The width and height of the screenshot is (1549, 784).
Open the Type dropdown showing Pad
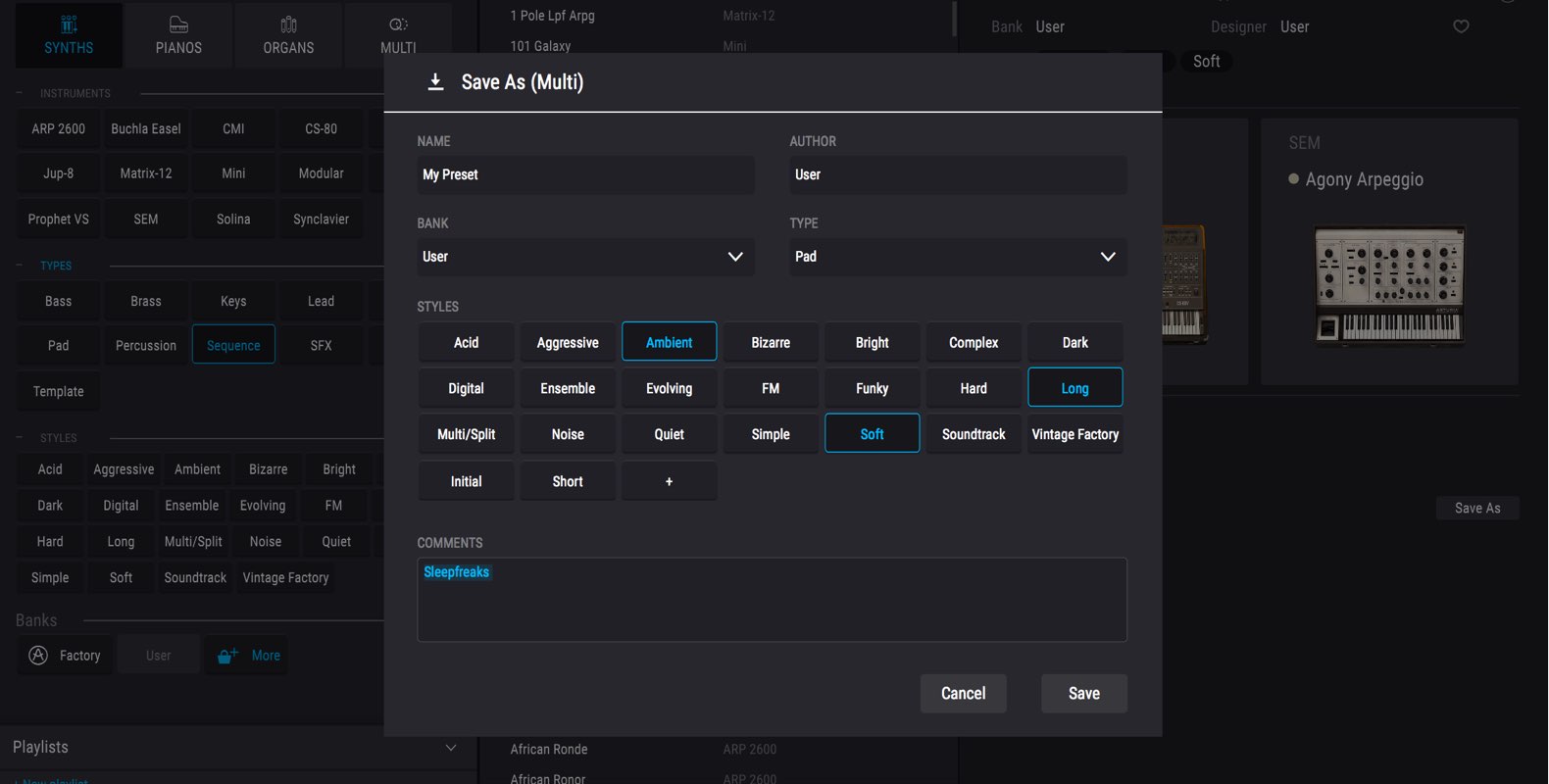point(958,257)
